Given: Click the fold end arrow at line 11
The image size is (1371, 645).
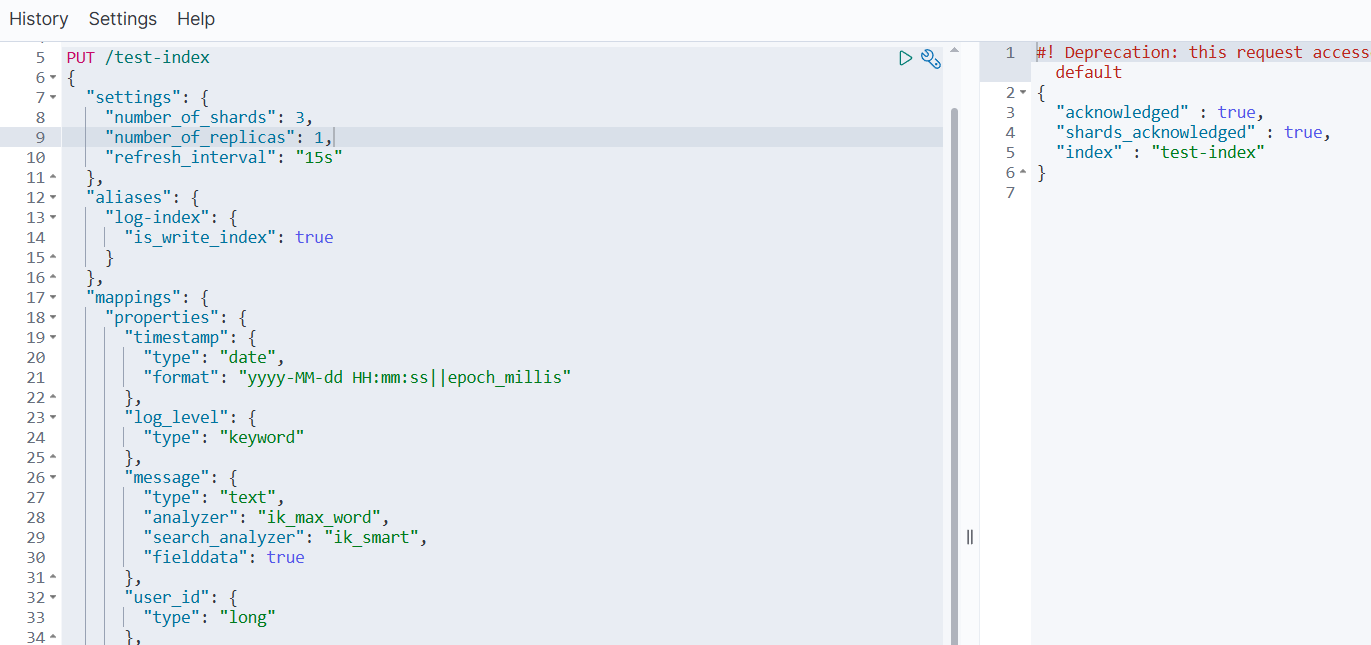Looking at the screenshot, I should click(53, 178).
